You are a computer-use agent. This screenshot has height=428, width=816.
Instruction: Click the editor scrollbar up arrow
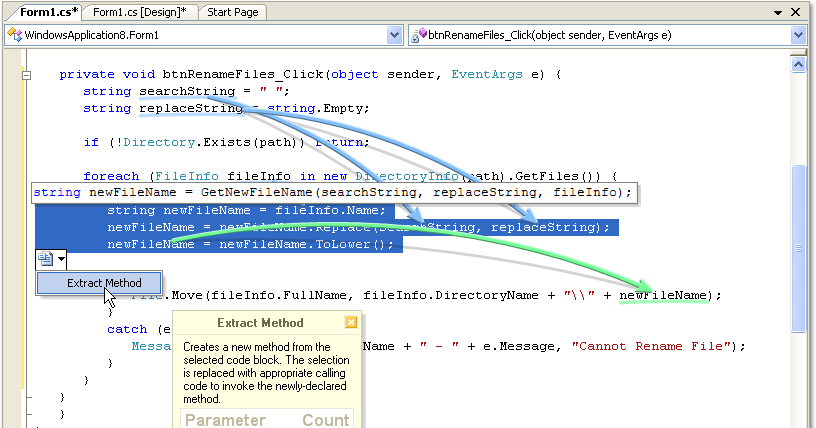pyautogui.click(x=798, y=66)
